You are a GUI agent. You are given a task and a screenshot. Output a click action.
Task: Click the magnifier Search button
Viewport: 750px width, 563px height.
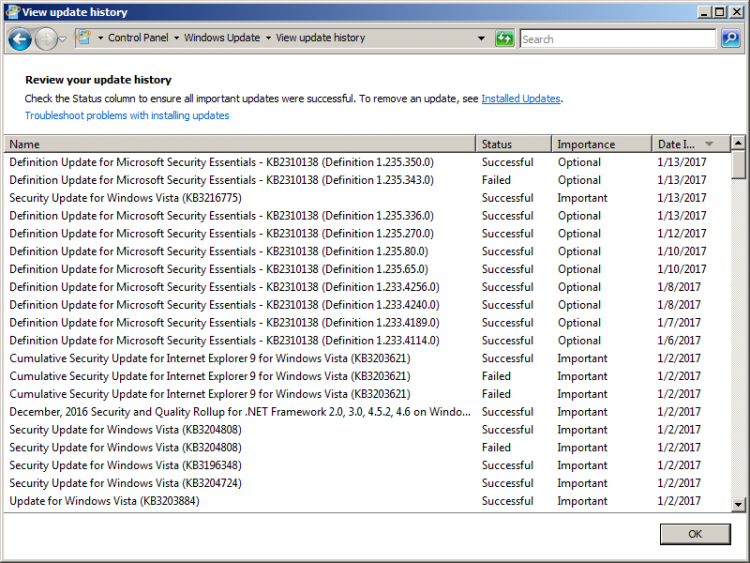pyautogui.click(x=730, y=38)
